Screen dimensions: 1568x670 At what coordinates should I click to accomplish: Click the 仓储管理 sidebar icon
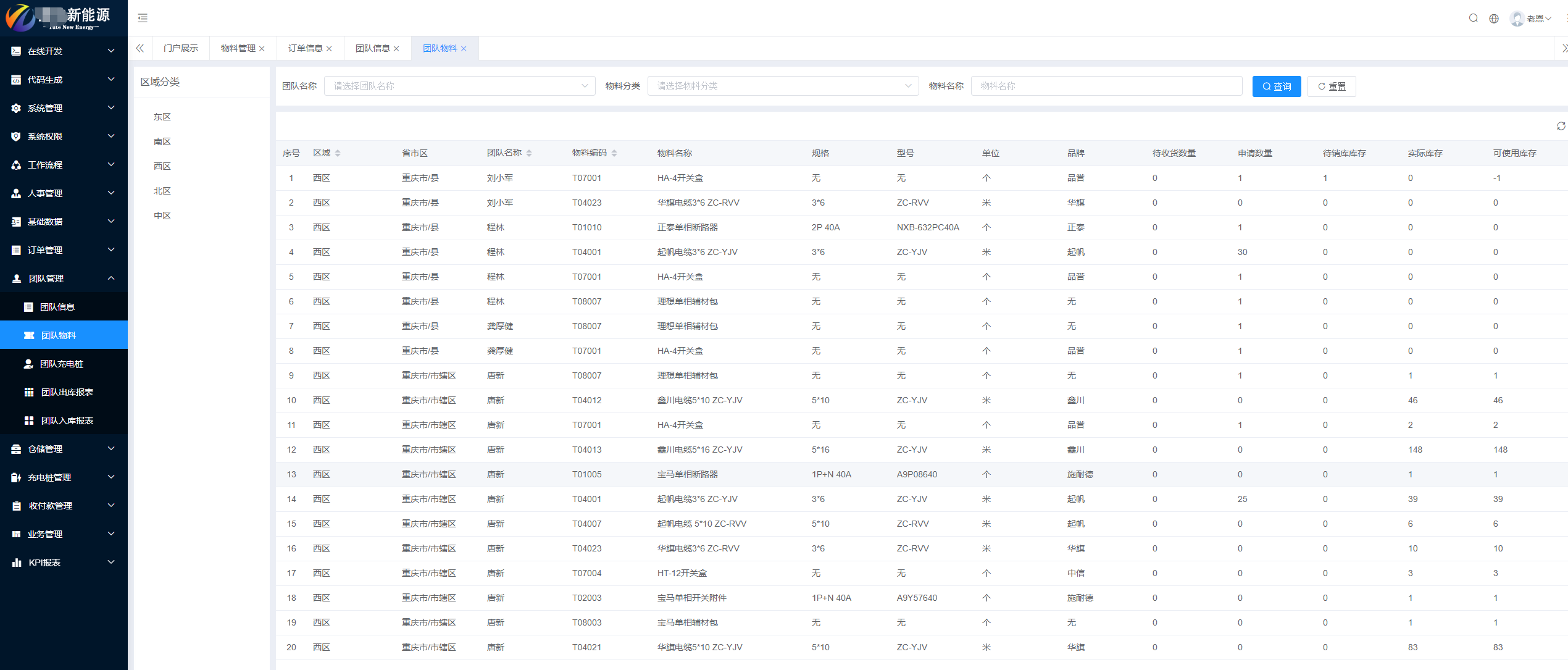pyautogui.click(x=16, y=449)
